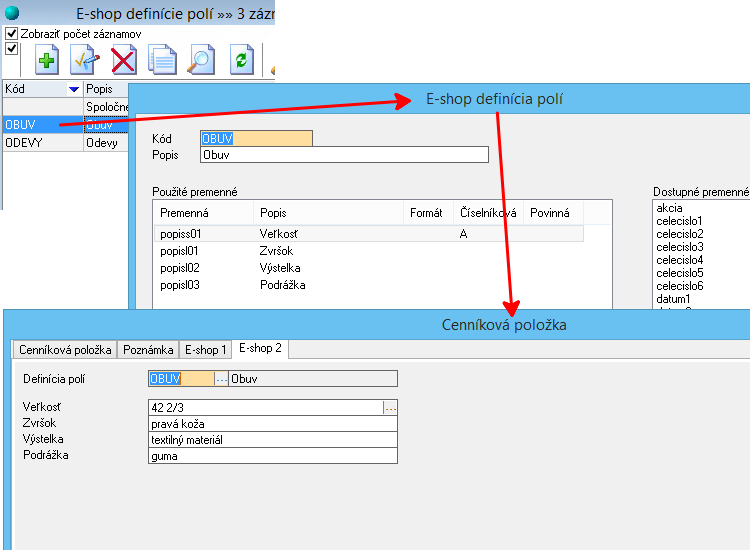Open the E-shop 1 tab

205,349
